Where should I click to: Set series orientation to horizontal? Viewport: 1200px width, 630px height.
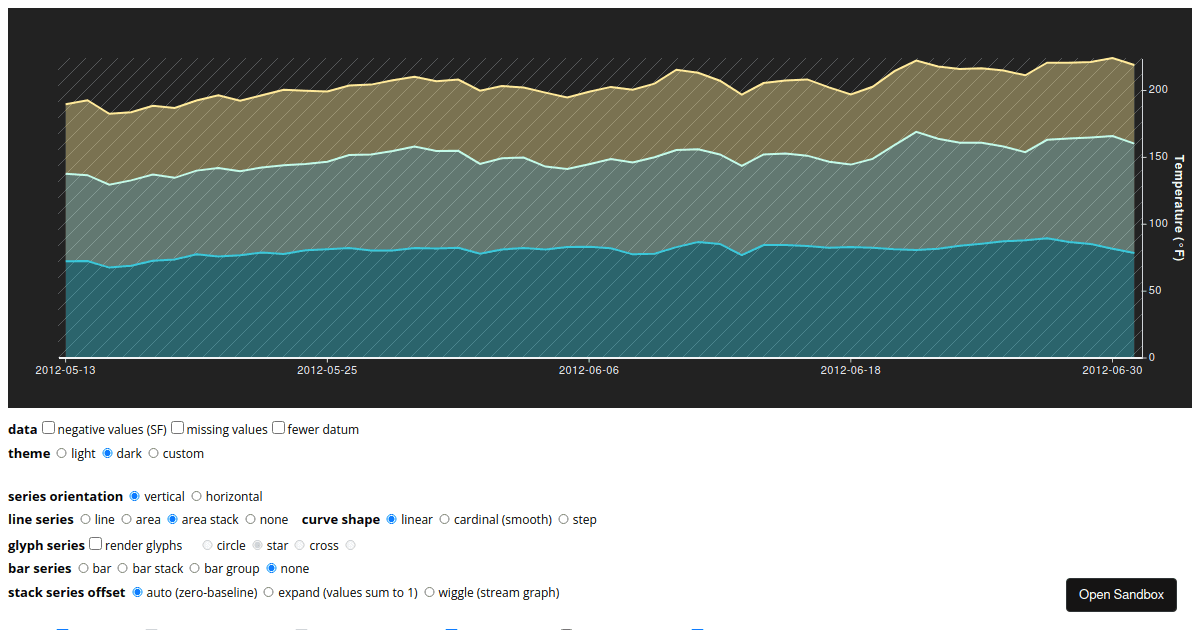click(x=198, y=496)
